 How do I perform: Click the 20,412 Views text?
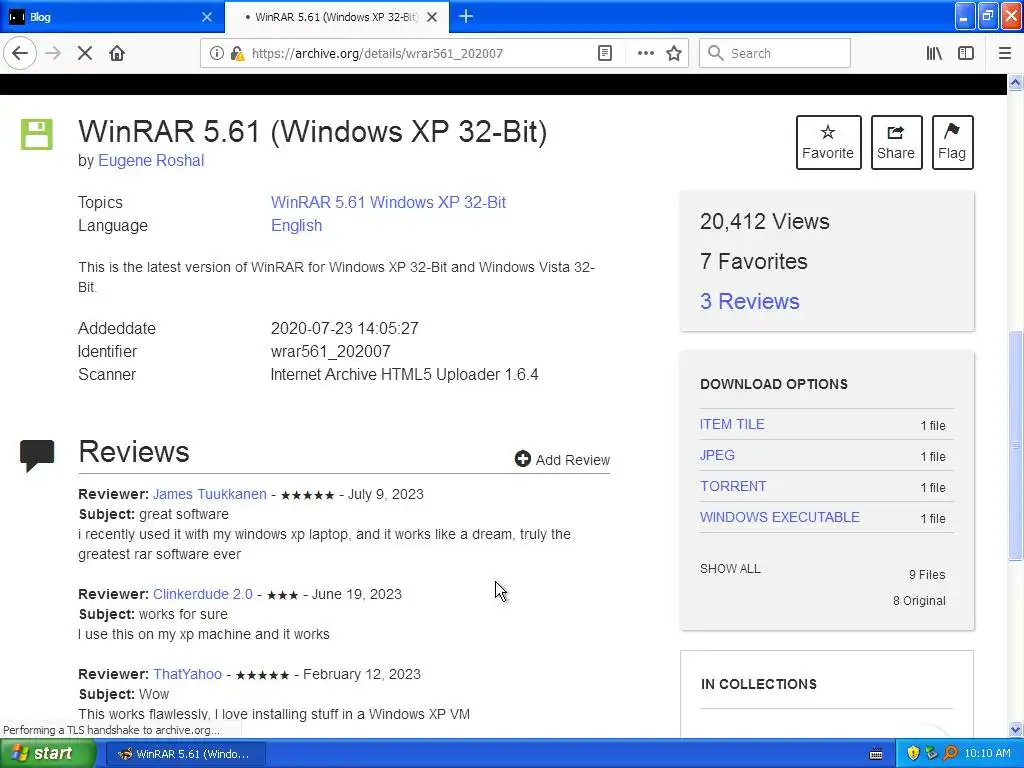[x=764, y=221]
